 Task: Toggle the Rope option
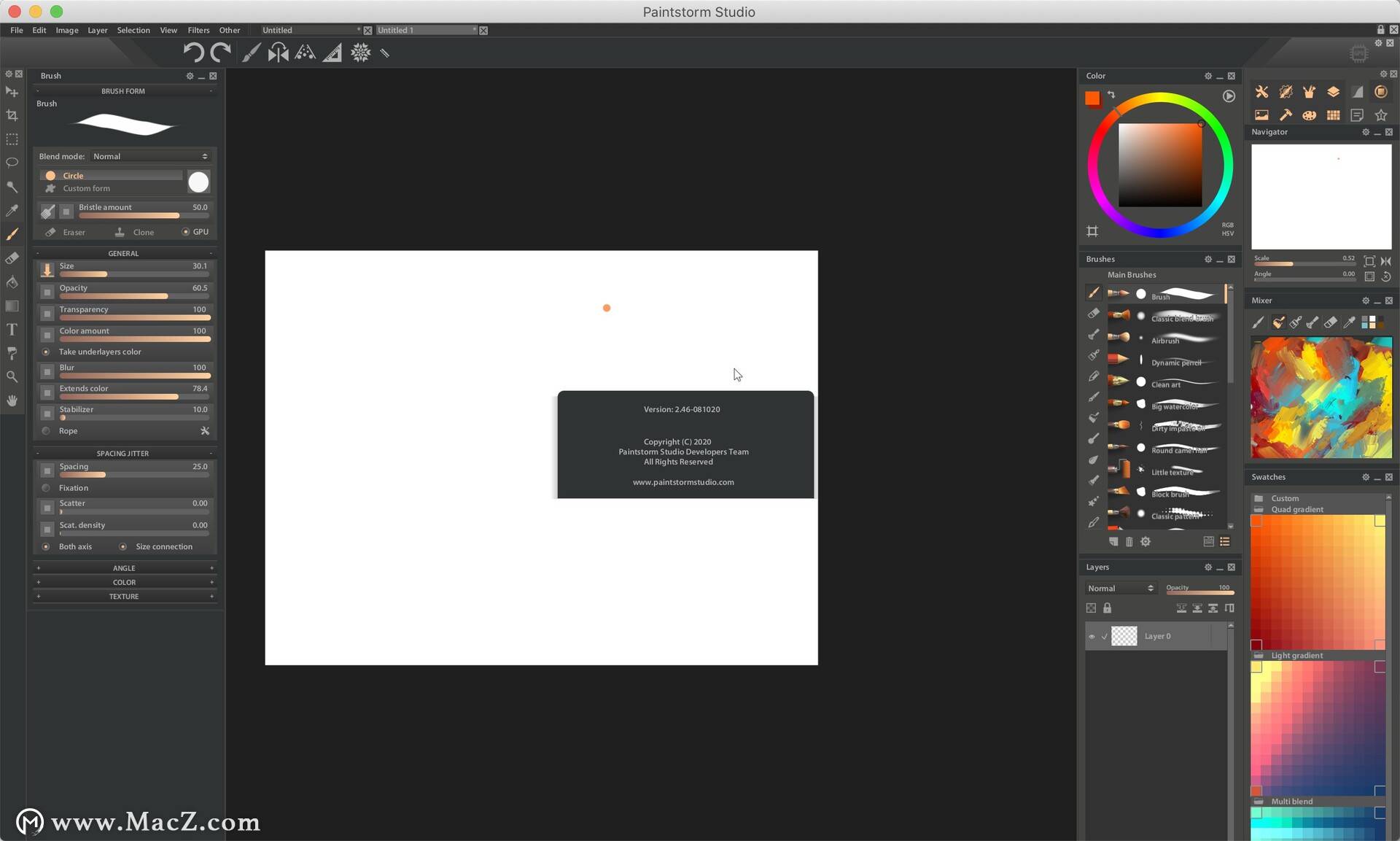60,431
